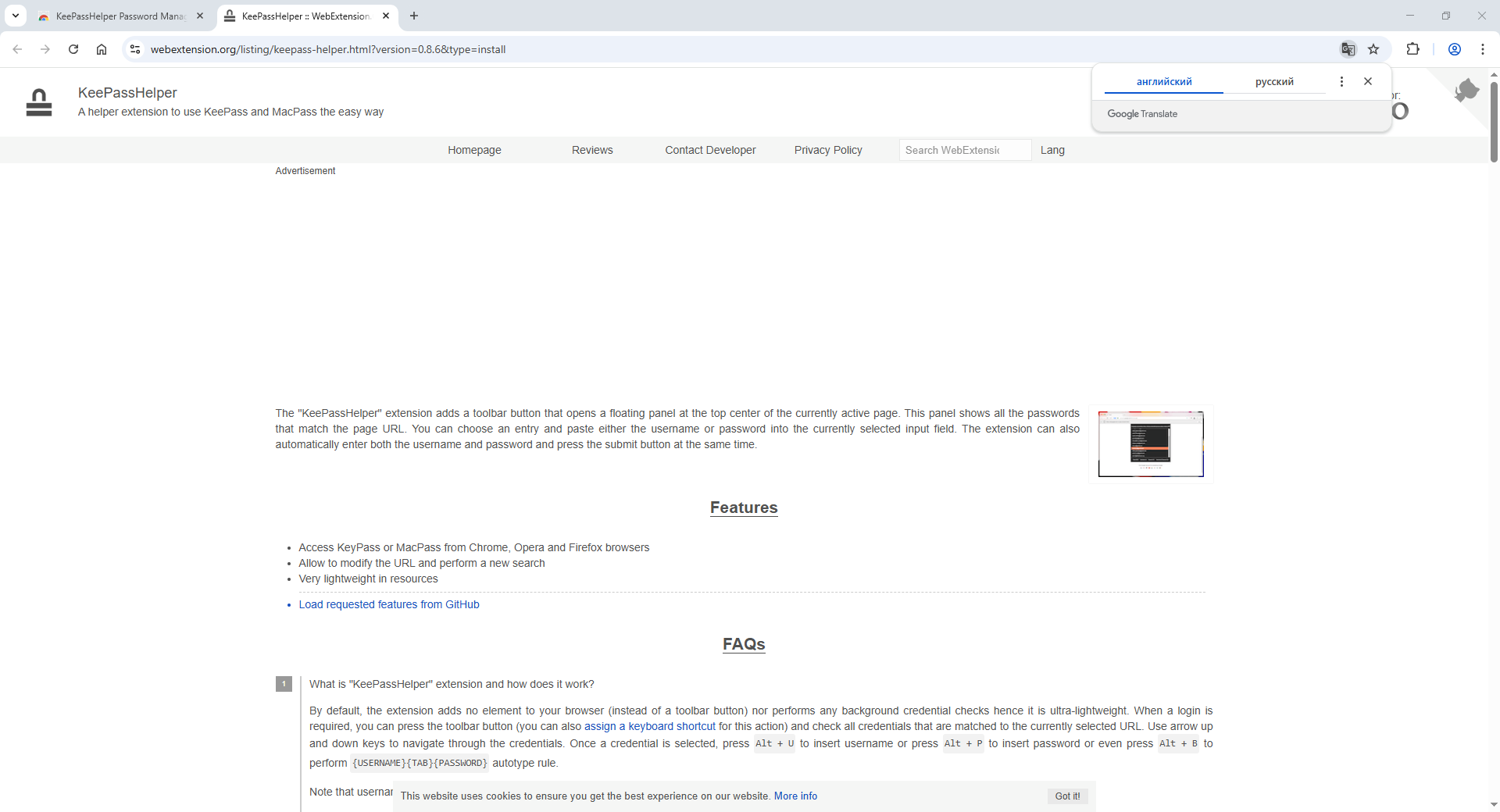Open Load requested features from GitHub link

pos(388,604)
